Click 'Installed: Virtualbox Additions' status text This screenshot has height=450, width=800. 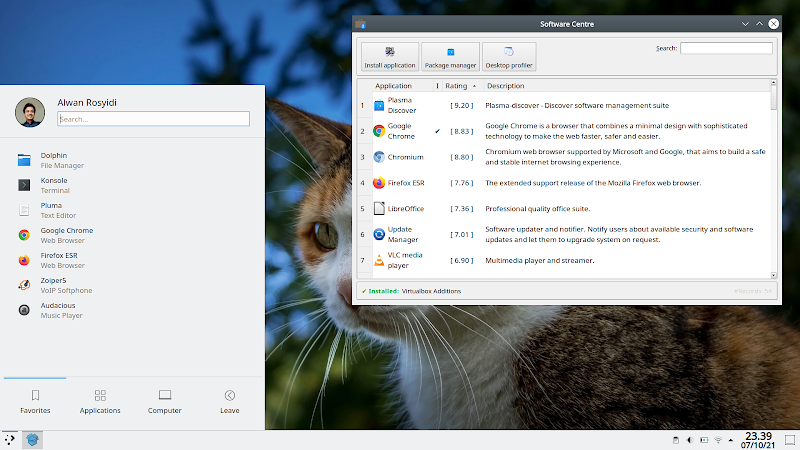coord(411,291)
